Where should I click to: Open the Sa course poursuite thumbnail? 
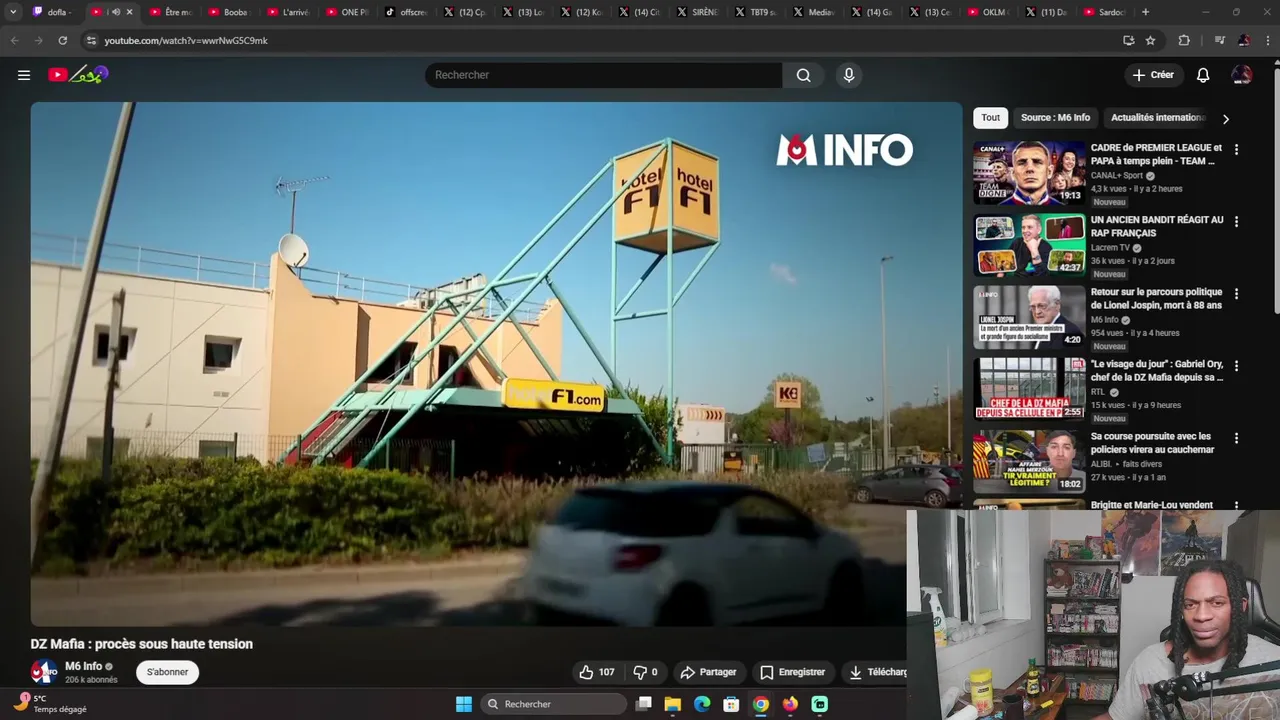coord(1029,461)
